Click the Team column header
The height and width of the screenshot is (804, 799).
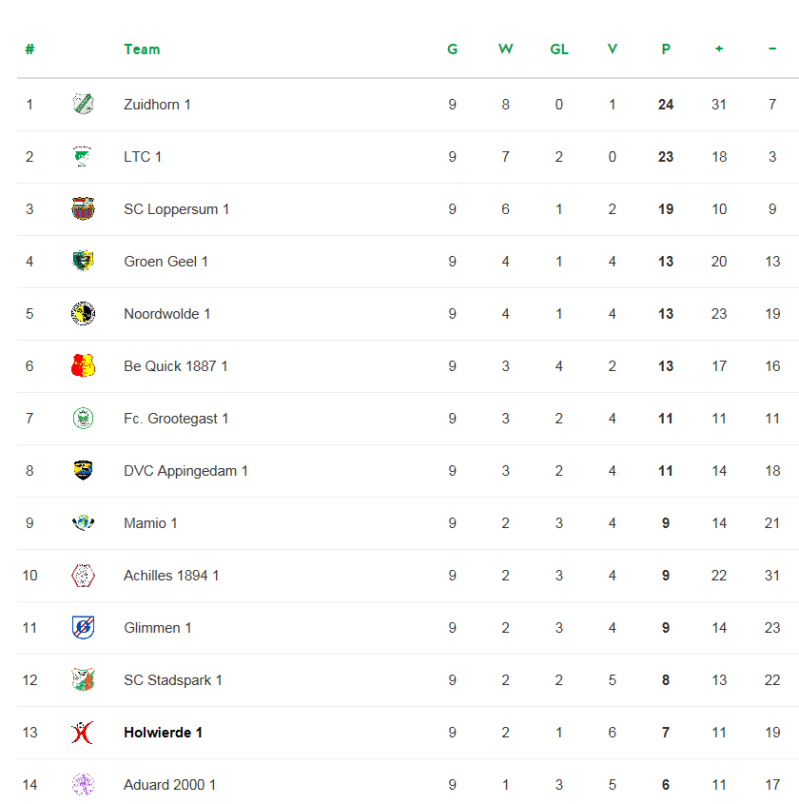click(141, 49)
